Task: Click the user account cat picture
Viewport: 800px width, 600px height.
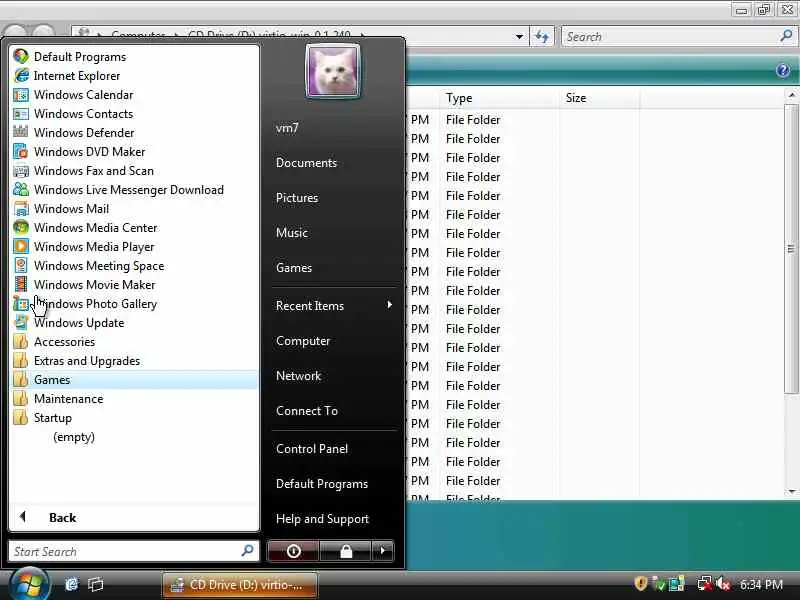Action: click(x=333, y=71)
